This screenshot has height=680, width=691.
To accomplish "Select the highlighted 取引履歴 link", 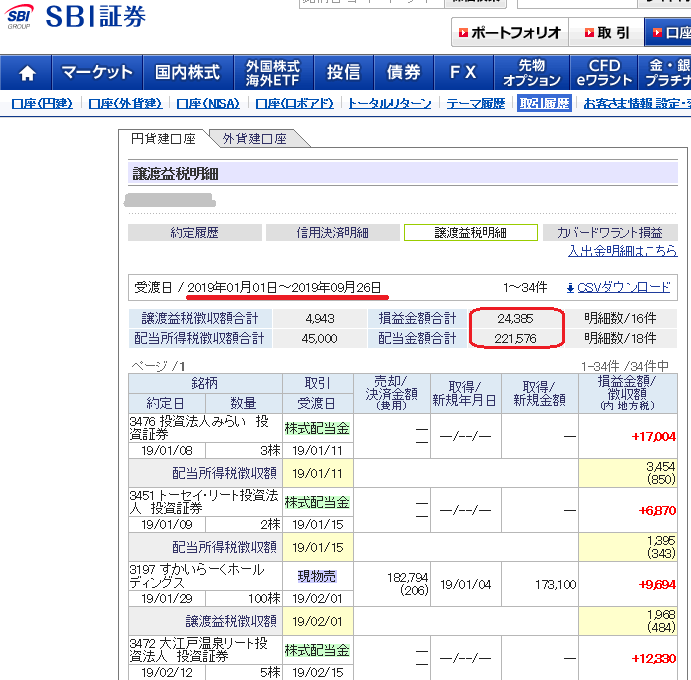I will tap(544, 104).
